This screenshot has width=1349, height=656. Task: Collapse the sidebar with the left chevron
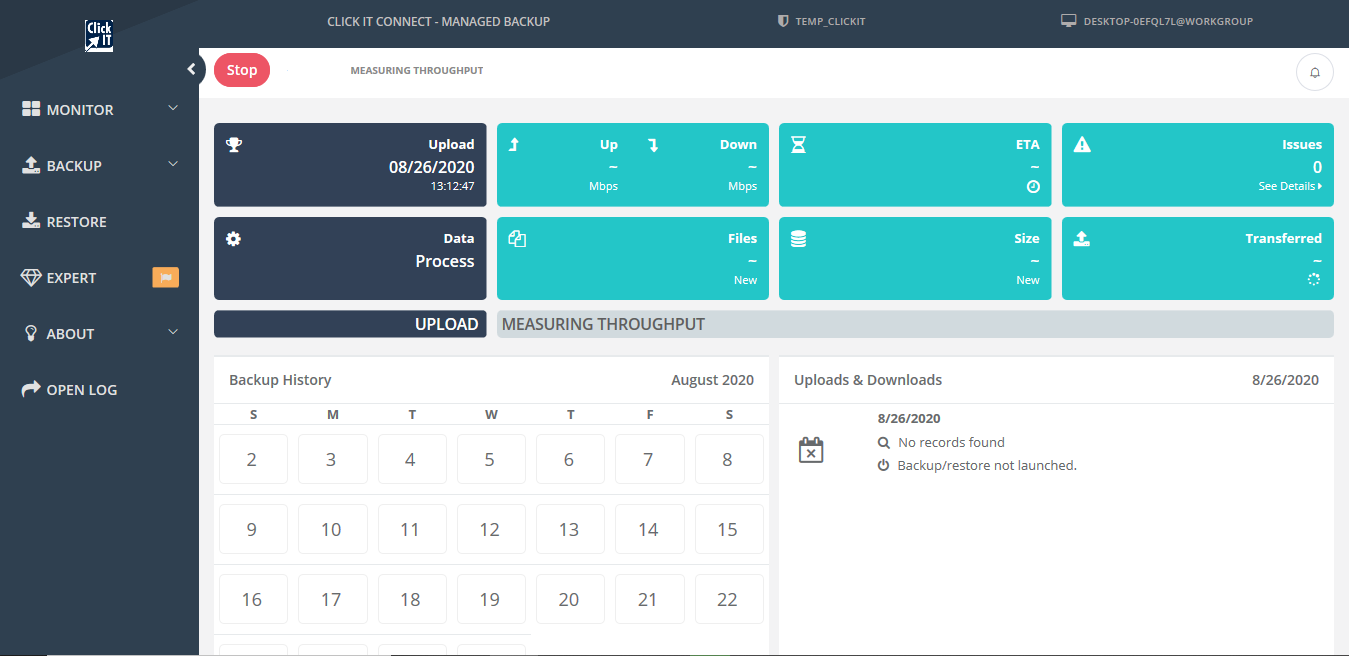point(191,69)
